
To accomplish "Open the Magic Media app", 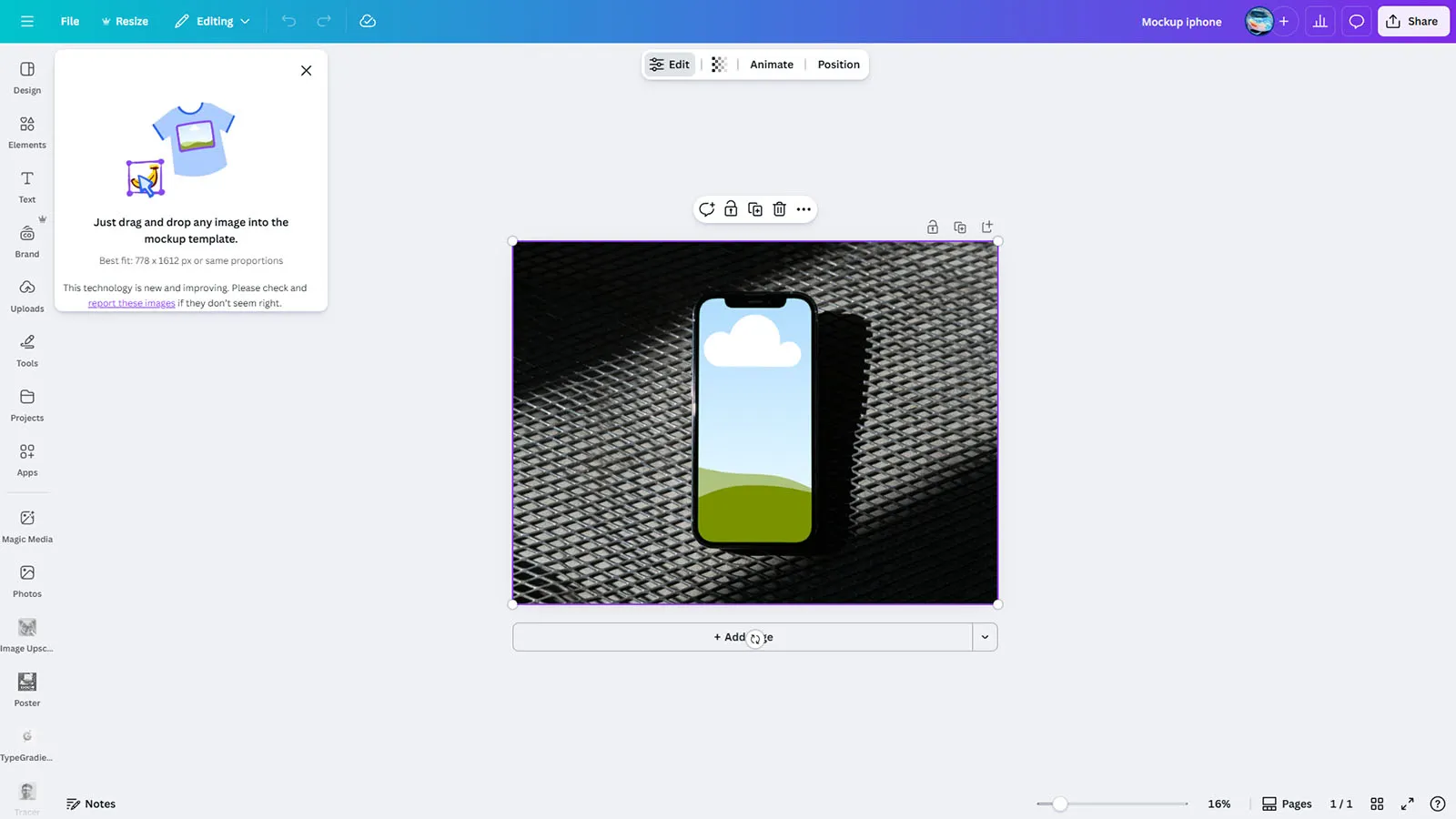I will (x=27, y=526).
